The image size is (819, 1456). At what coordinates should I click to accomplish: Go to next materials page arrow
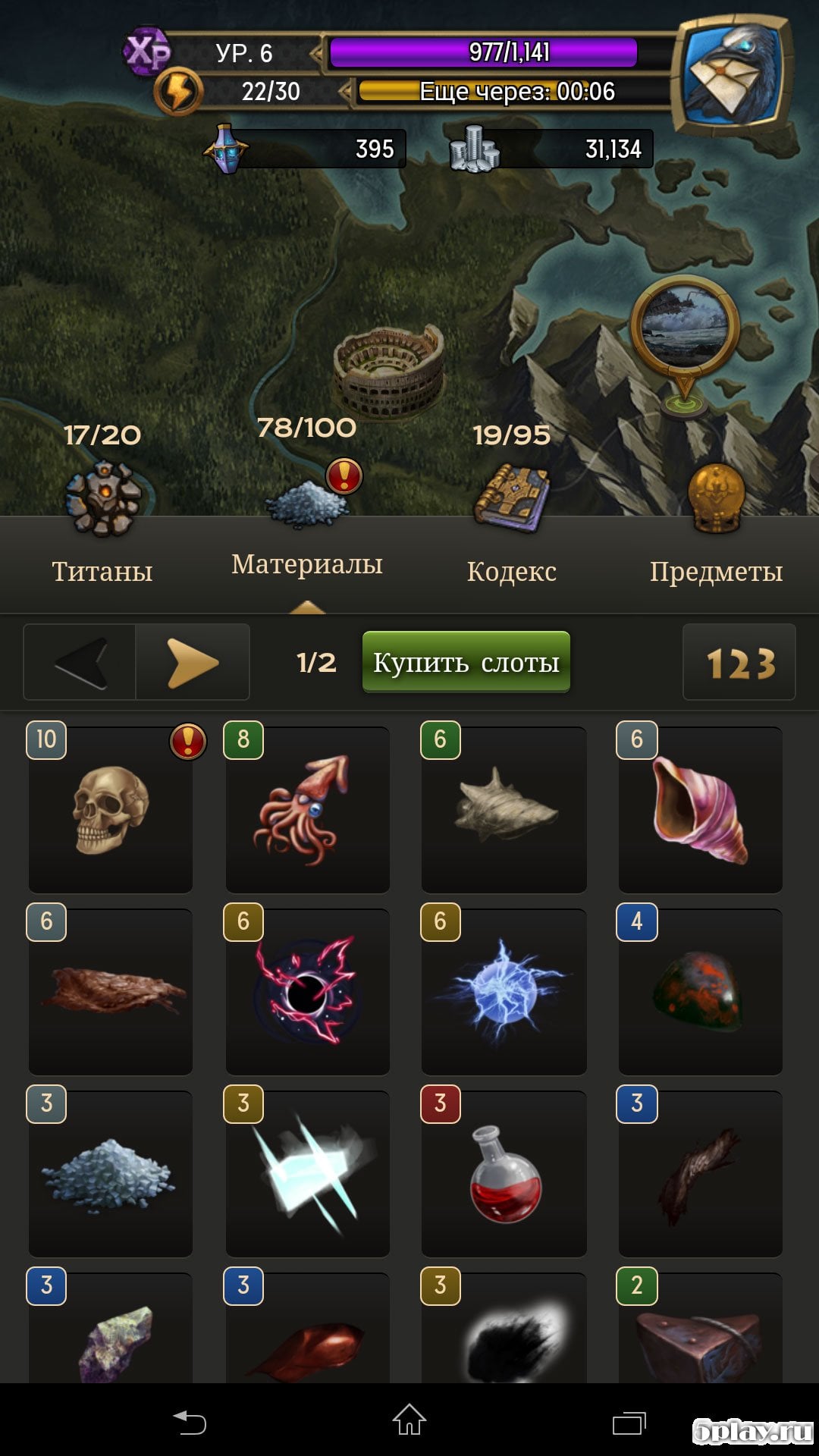pos(193,663)
